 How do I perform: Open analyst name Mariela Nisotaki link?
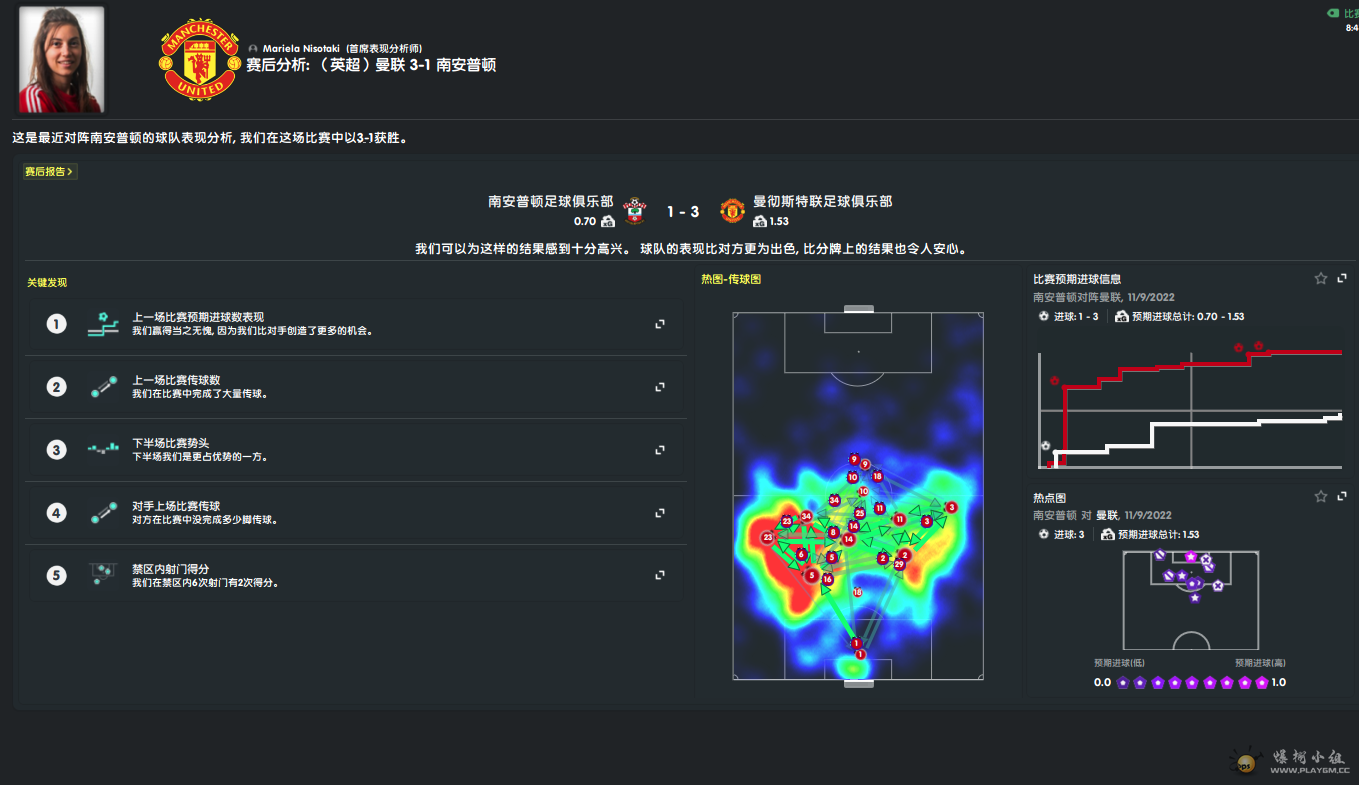pyautogui.click(x=302, y=48)
